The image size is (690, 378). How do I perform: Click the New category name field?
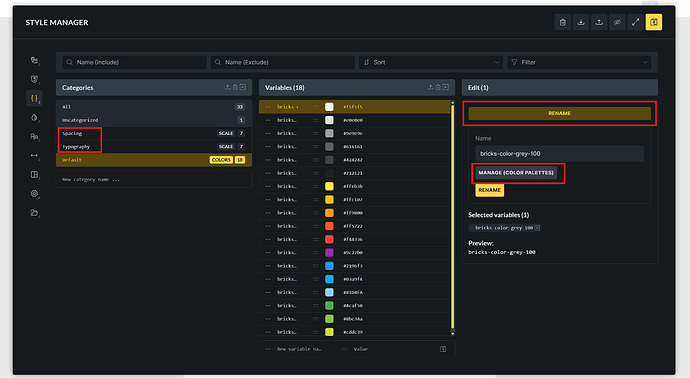click(154, 180)
